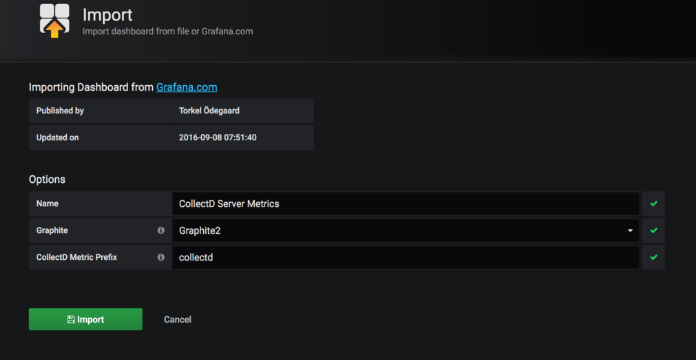
Task: Cancel the dashboard import
Action: tap(178, 320)
